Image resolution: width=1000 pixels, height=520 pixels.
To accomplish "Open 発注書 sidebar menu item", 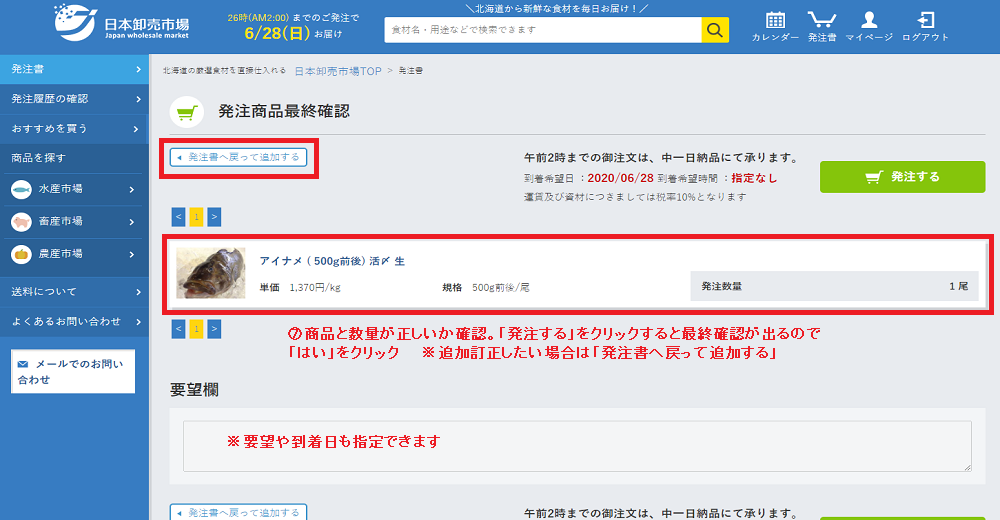I will click(74, 69).
